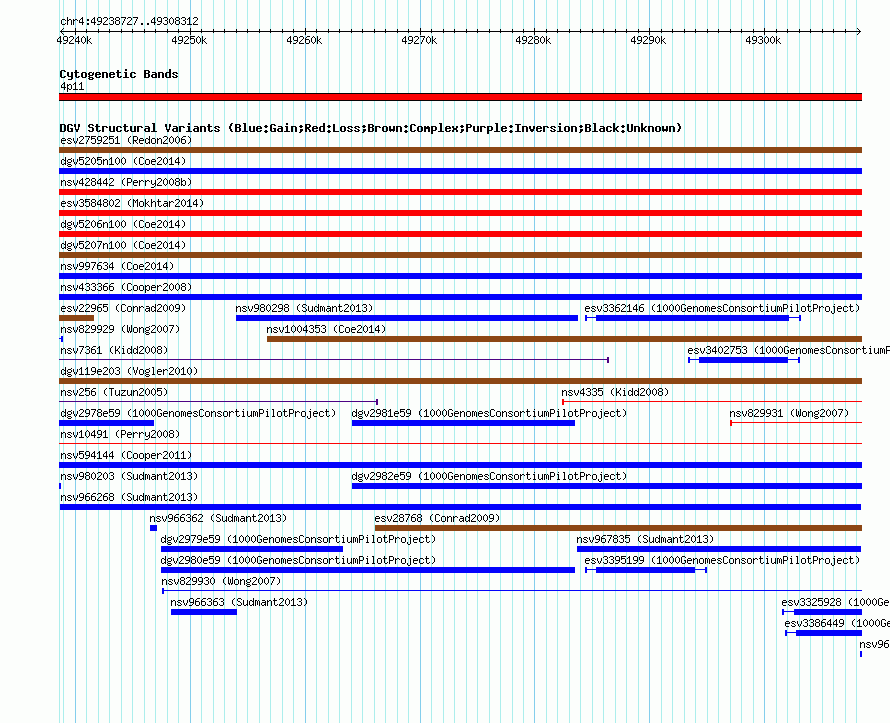The image size is (890, 723).
Task: Click the DGV Structural Variants track title
Action: (x=371, y=128)
